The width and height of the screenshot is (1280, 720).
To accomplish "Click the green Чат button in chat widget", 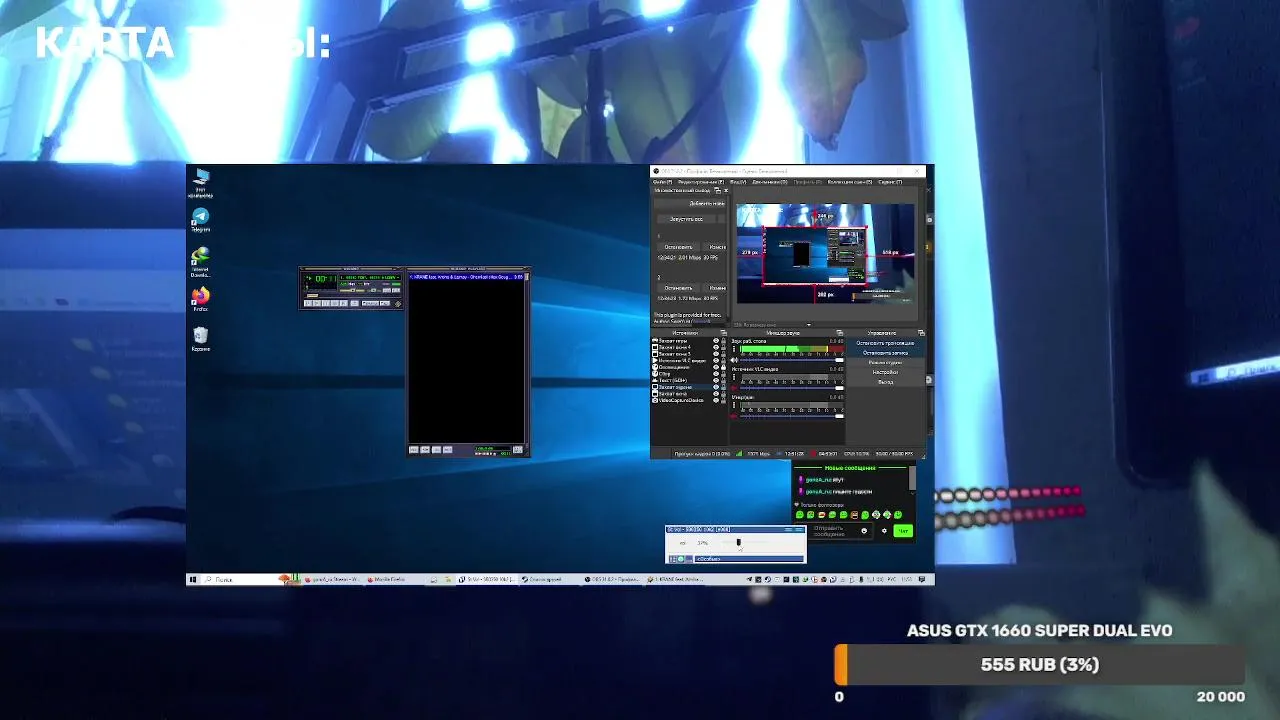I will 903,531.
